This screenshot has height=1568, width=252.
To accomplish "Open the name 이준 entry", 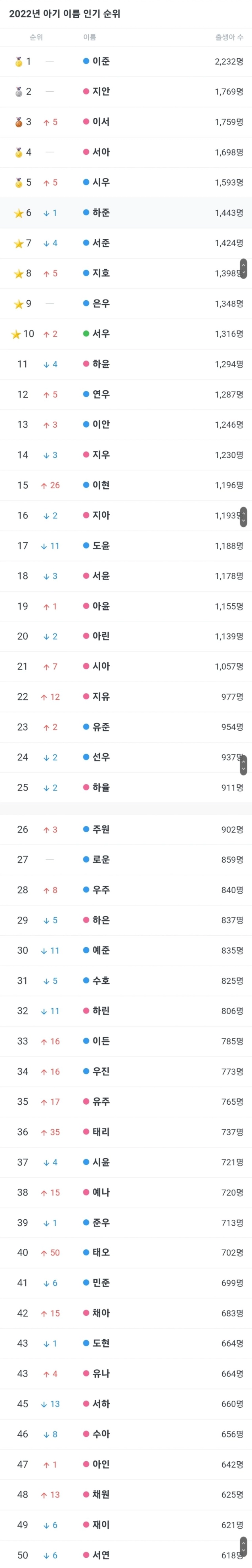I will [x=101, y=61].
